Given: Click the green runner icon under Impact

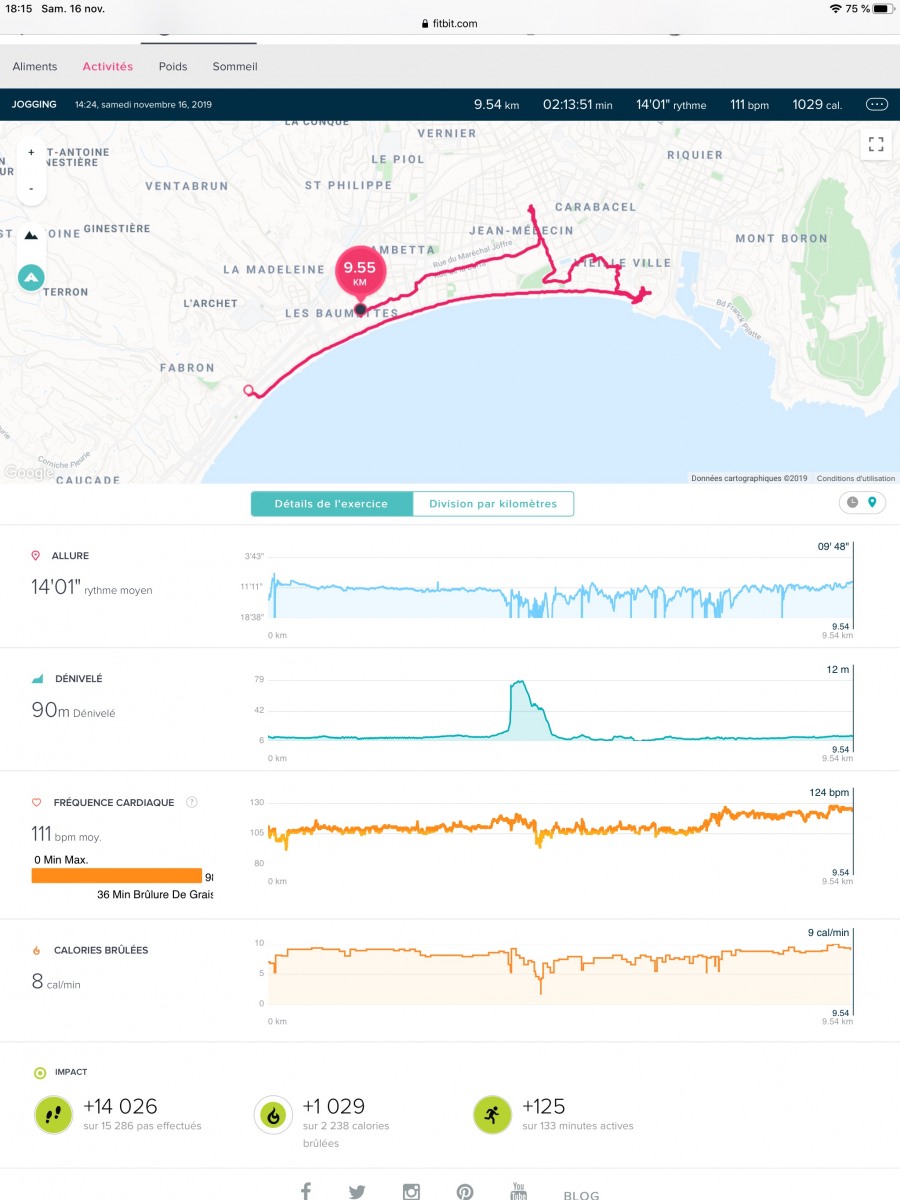Looking at the screenshot, I should coord(493,1113).
